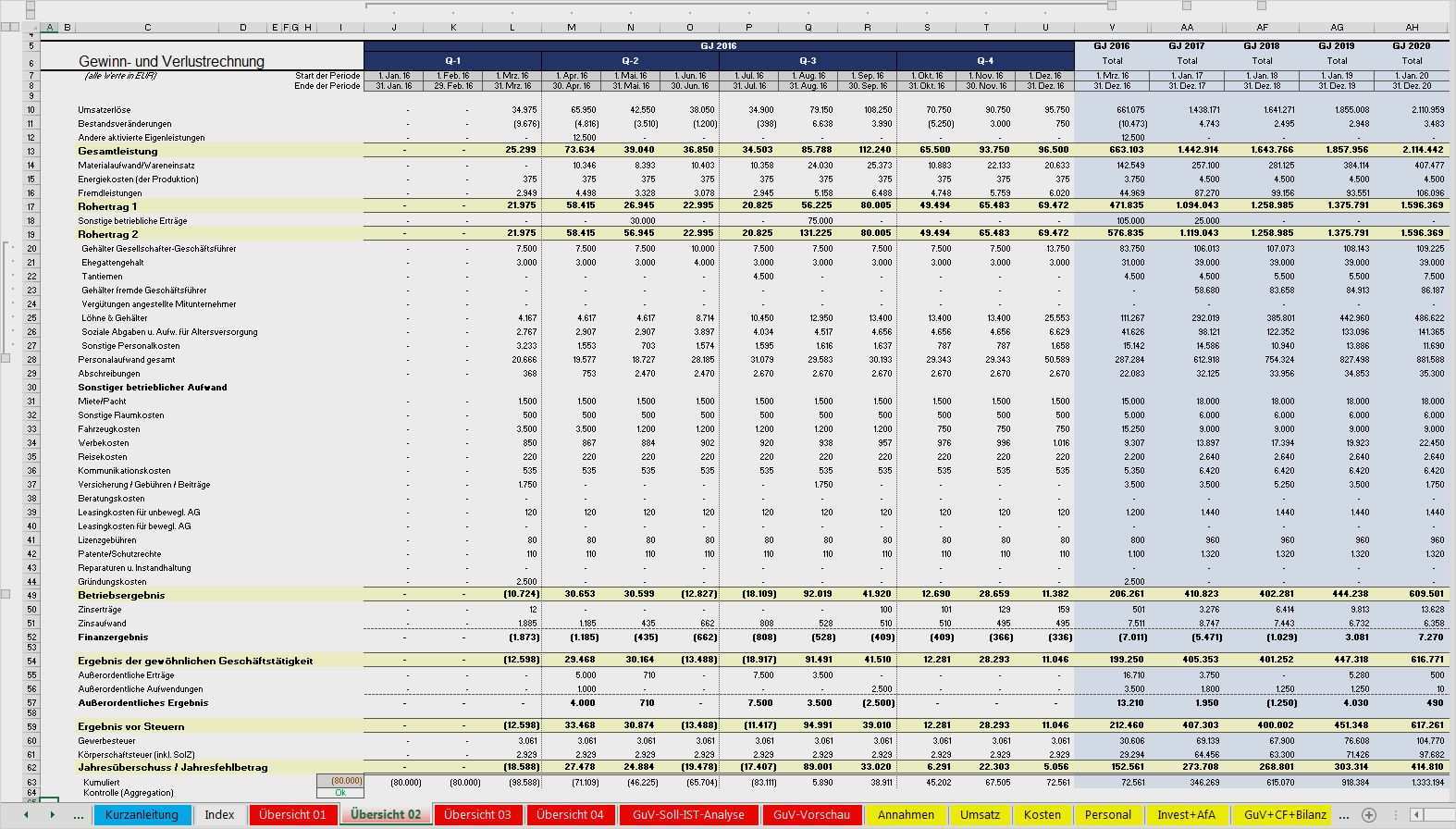Select the active Übersicht 02 tab
This screenshot has width=1456, height=829.
[386, 815]
